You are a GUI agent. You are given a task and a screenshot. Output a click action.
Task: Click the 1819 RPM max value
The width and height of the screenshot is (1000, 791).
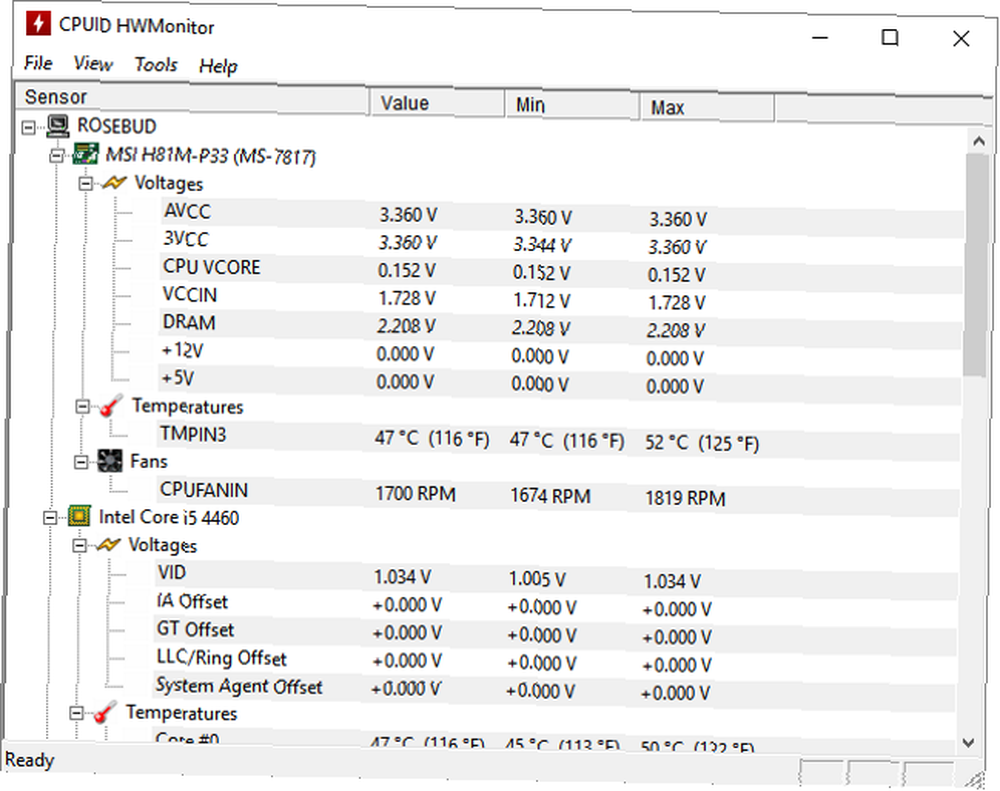tap(686, 498)
